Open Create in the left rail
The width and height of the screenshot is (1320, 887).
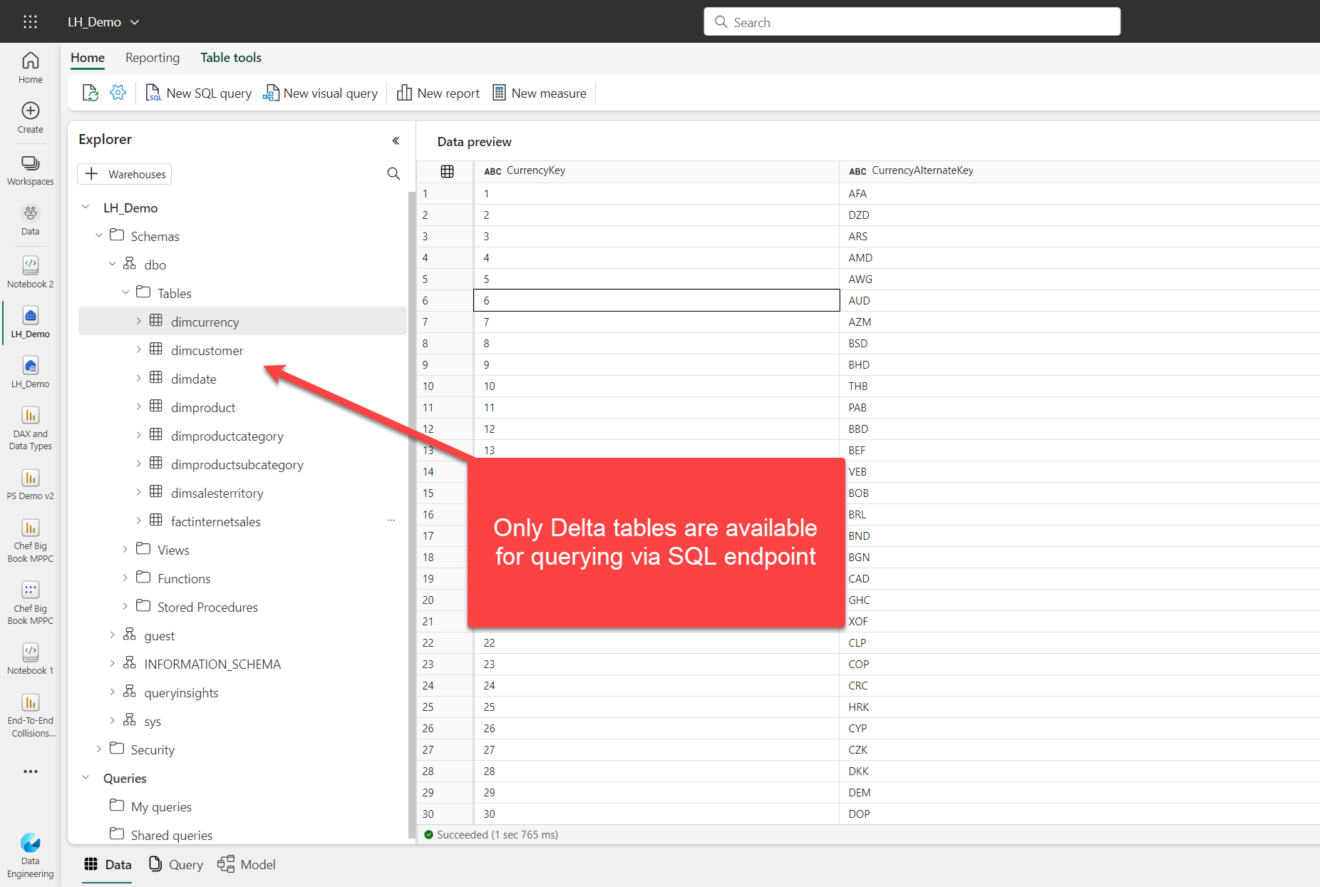pyautogui.click(x=30, y=118)
